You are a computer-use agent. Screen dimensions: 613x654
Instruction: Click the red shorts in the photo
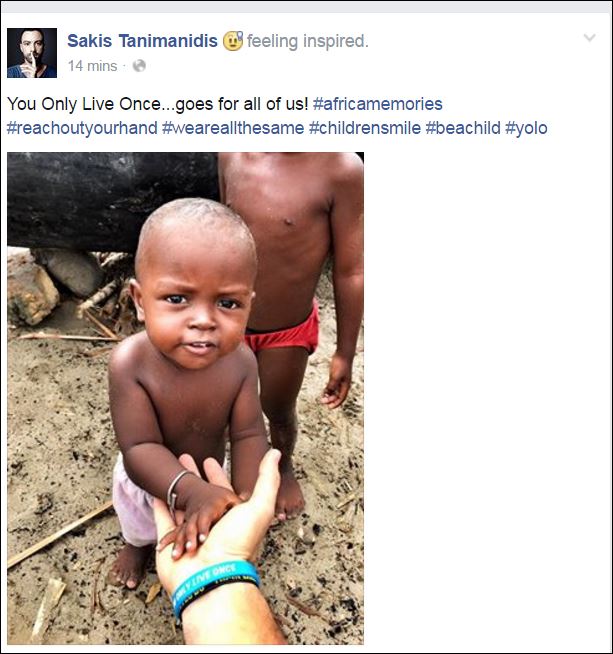pos(283,330)
